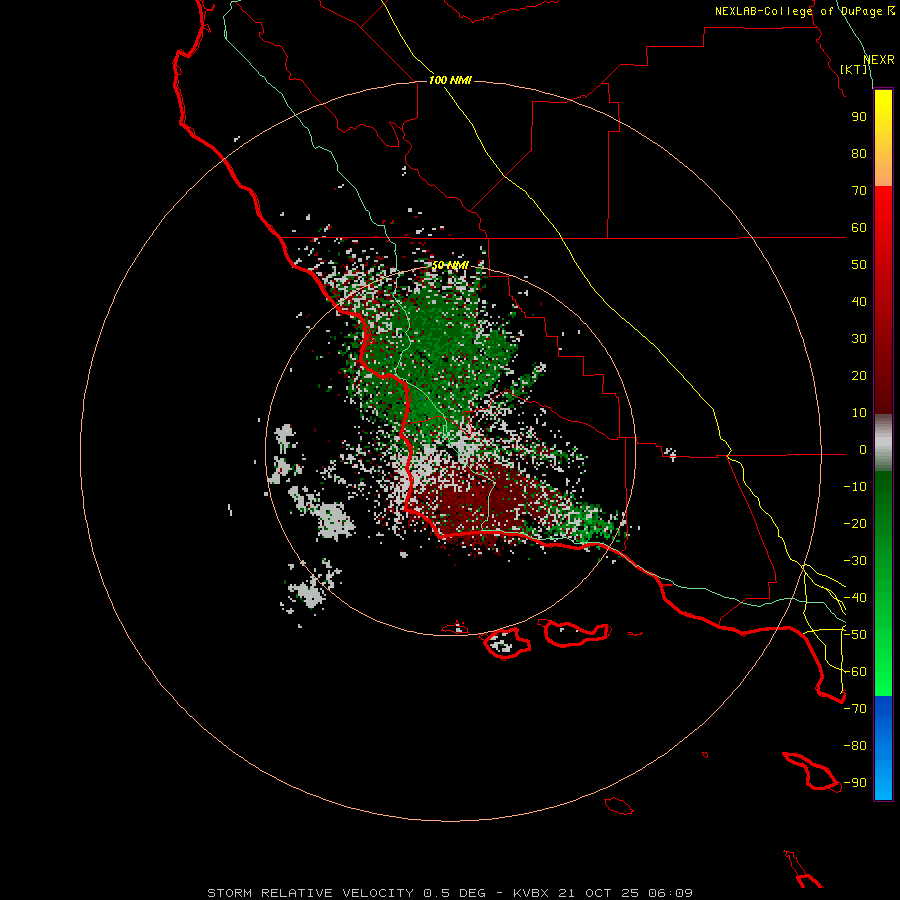Click the [KT] units label
The width and height of the screenshot is (900, 900).
(x=854, y=69)
